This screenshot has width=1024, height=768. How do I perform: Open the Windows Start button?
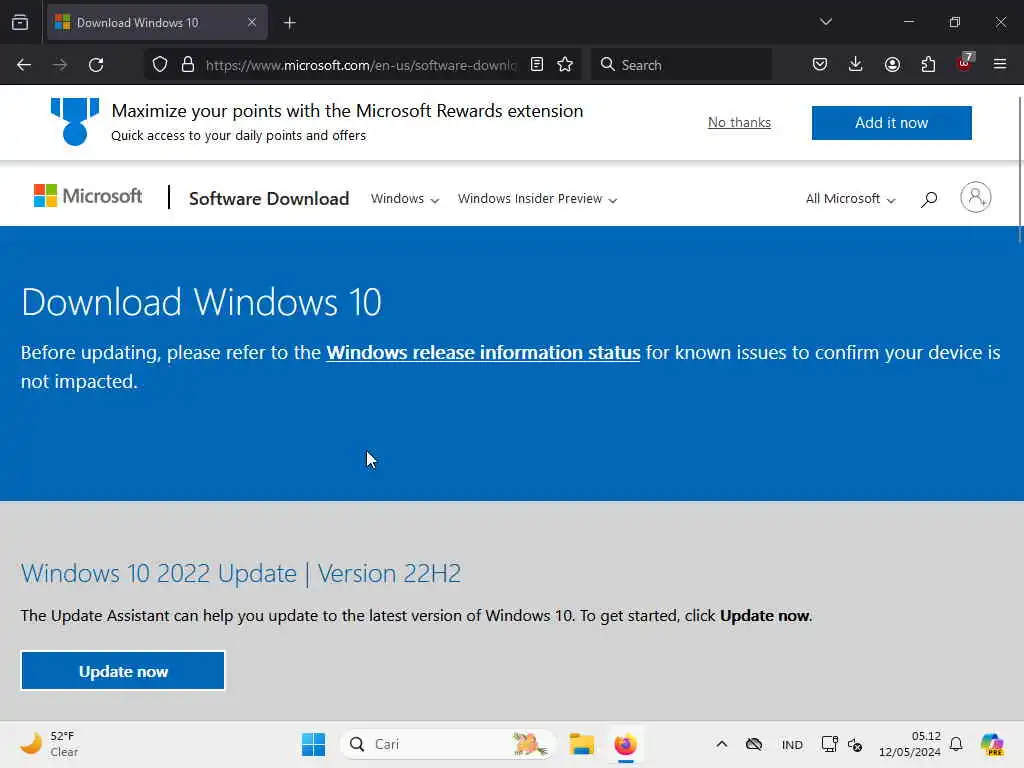pos(313,744)
